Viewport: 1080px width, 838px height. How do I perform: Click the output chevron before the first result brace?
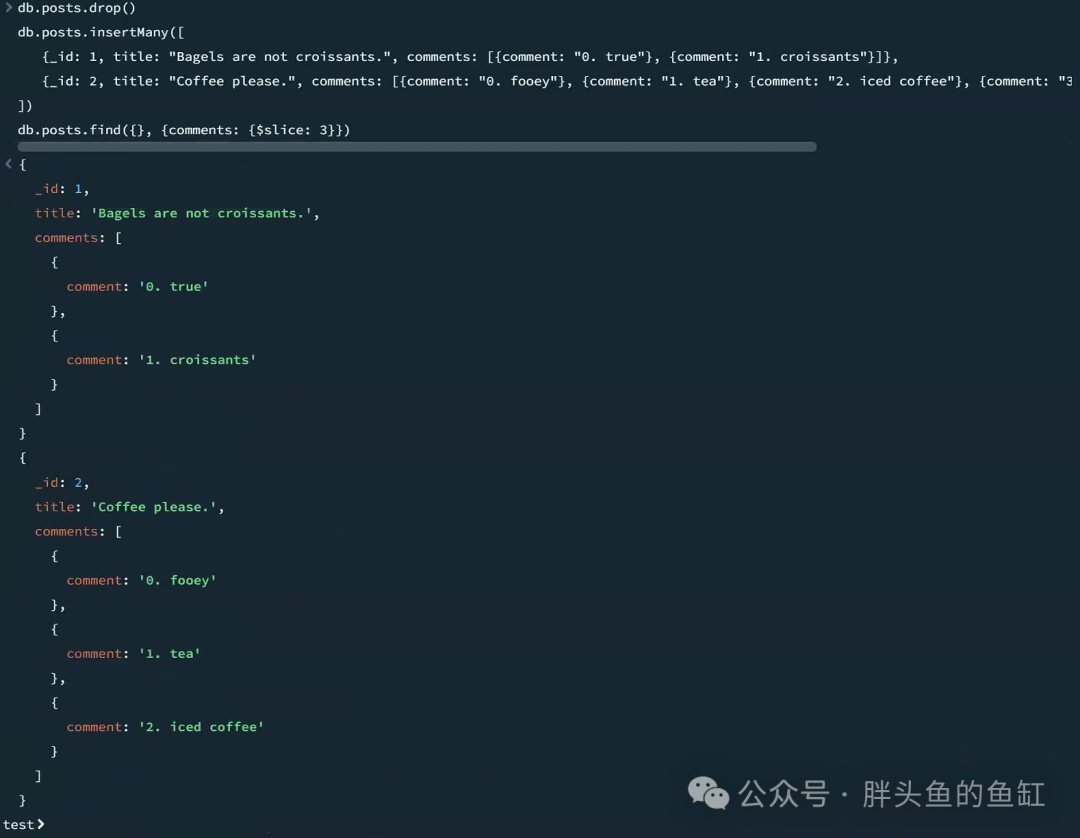point(8,164)
